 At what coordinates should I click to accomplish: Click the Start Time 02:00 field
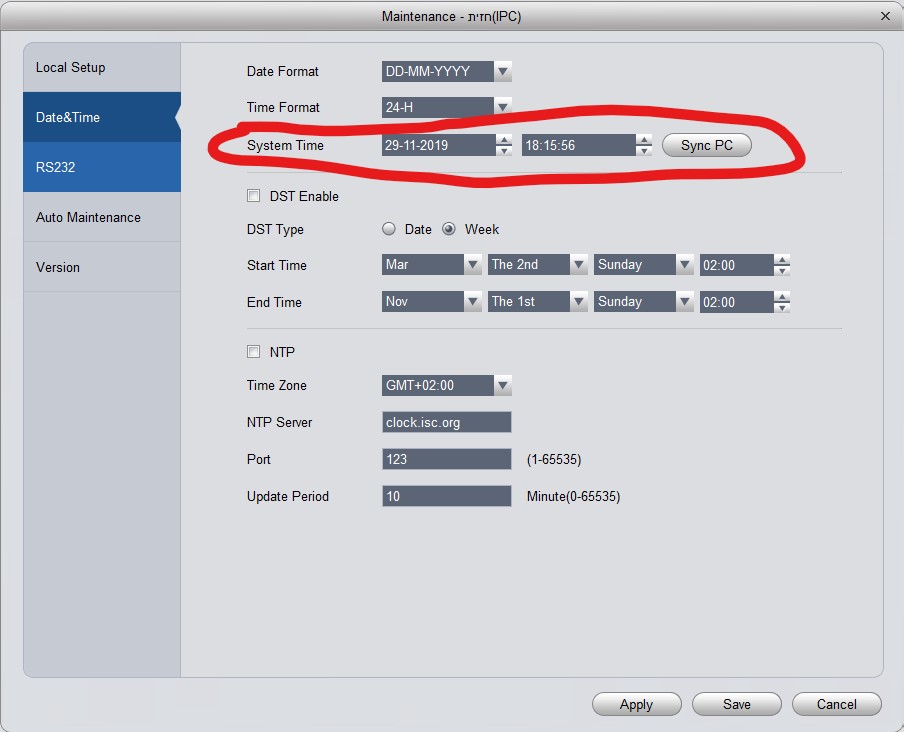point(737,265)
